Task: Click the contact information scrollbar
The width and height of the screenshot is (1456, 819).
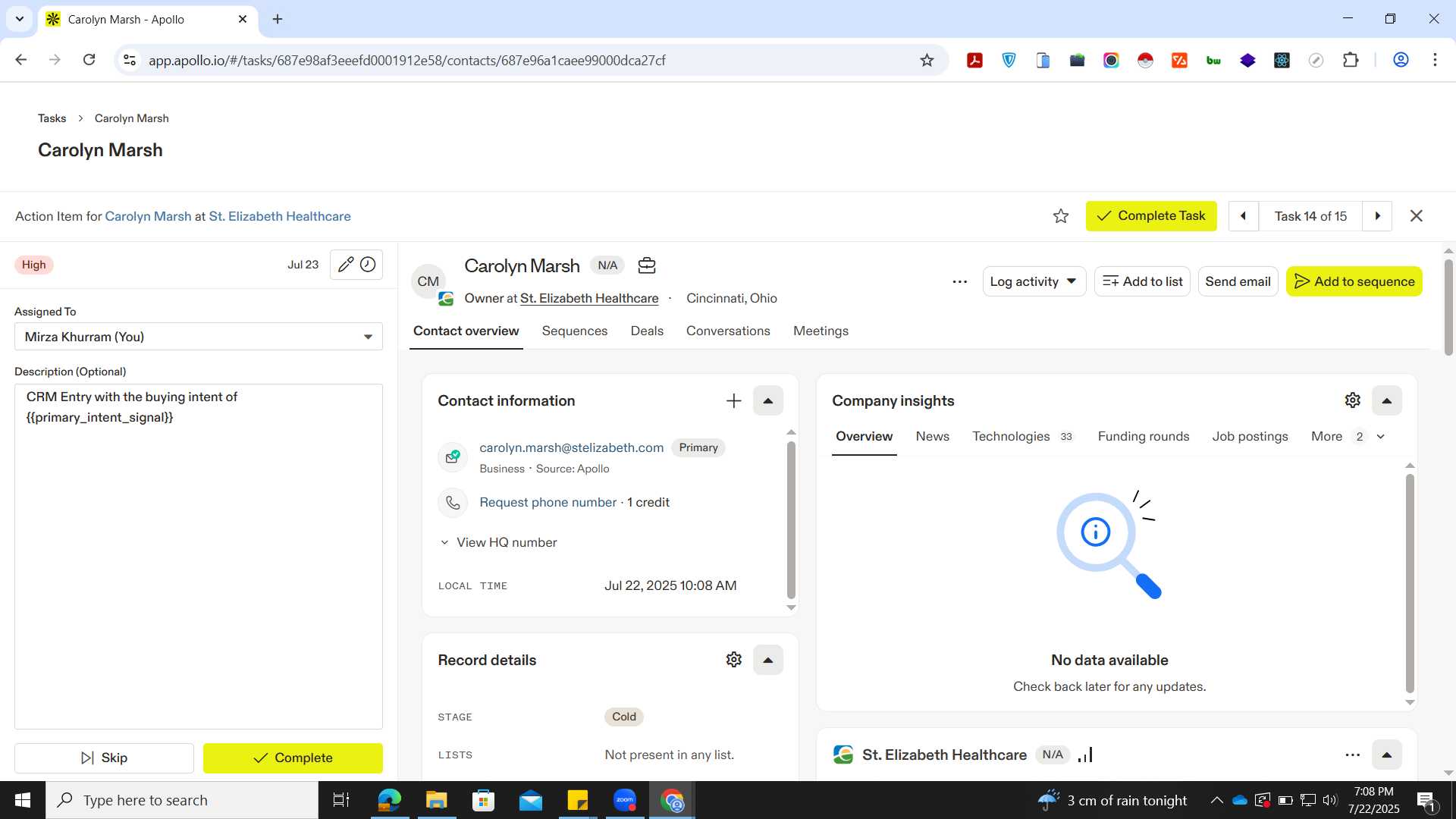Action: pyautogui.click(x=791, y=519)
